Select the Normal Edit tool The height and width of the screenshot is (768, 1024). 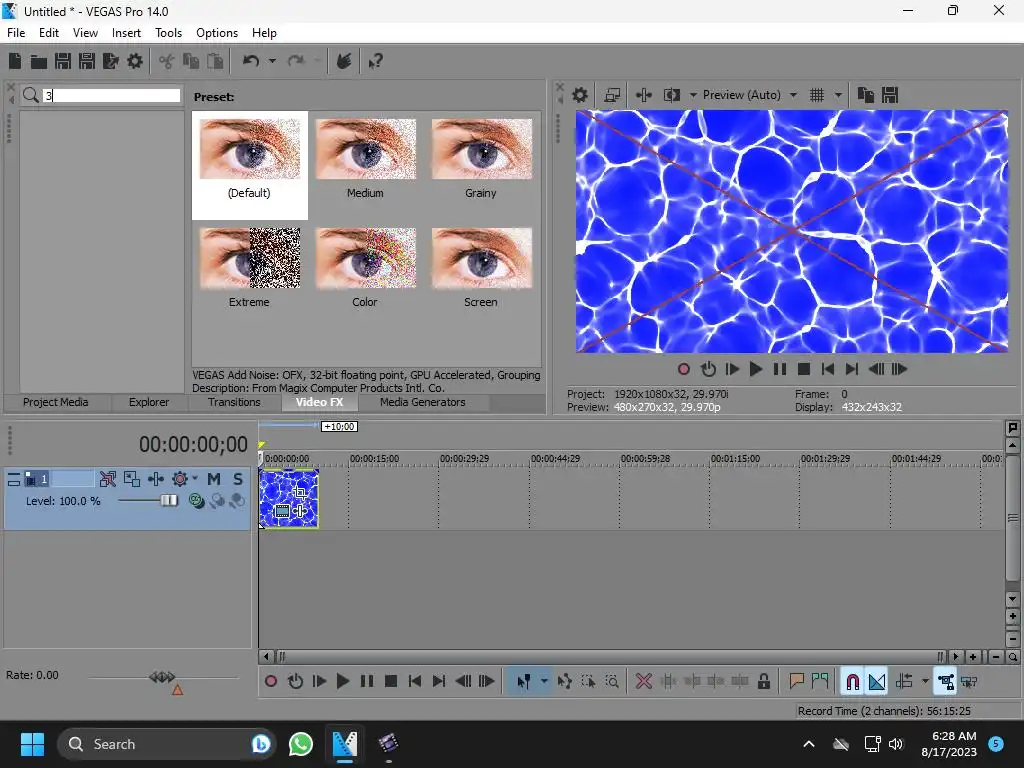(524, 682)
